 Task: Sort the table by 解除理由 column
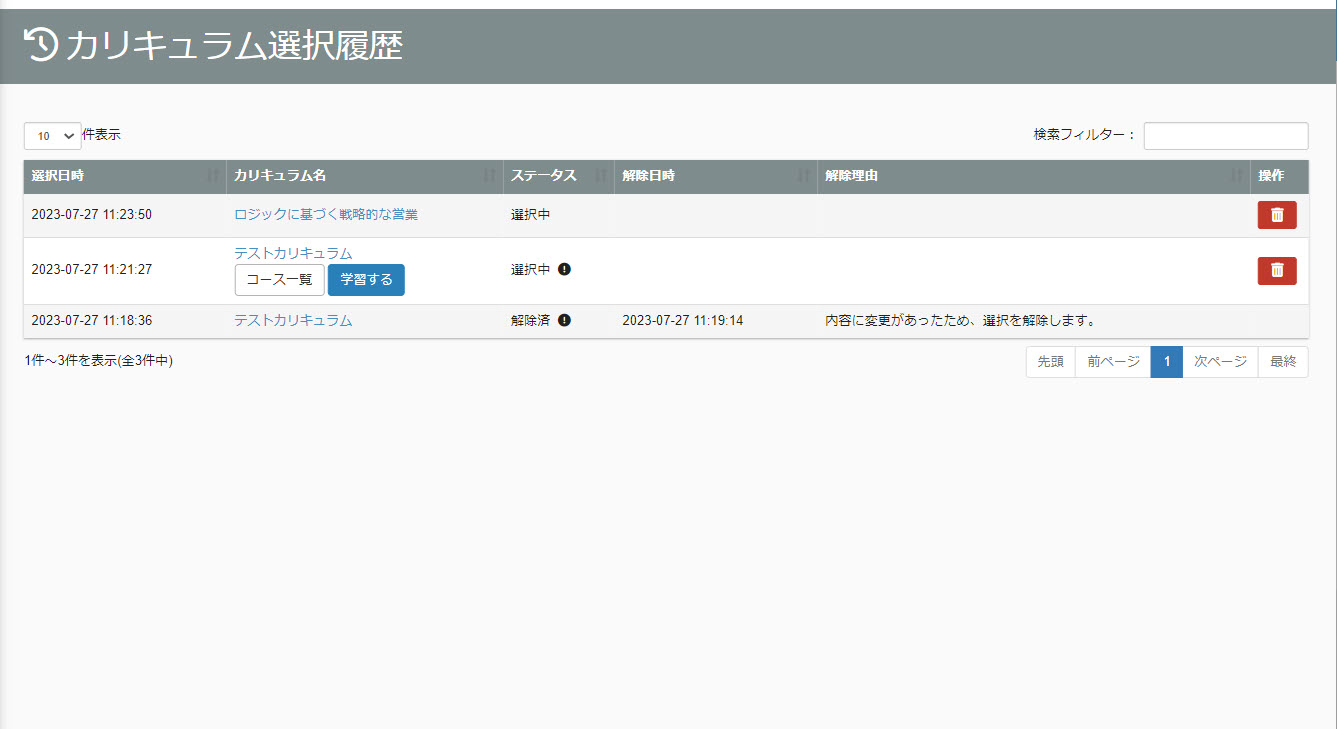tap(1033, 176)
